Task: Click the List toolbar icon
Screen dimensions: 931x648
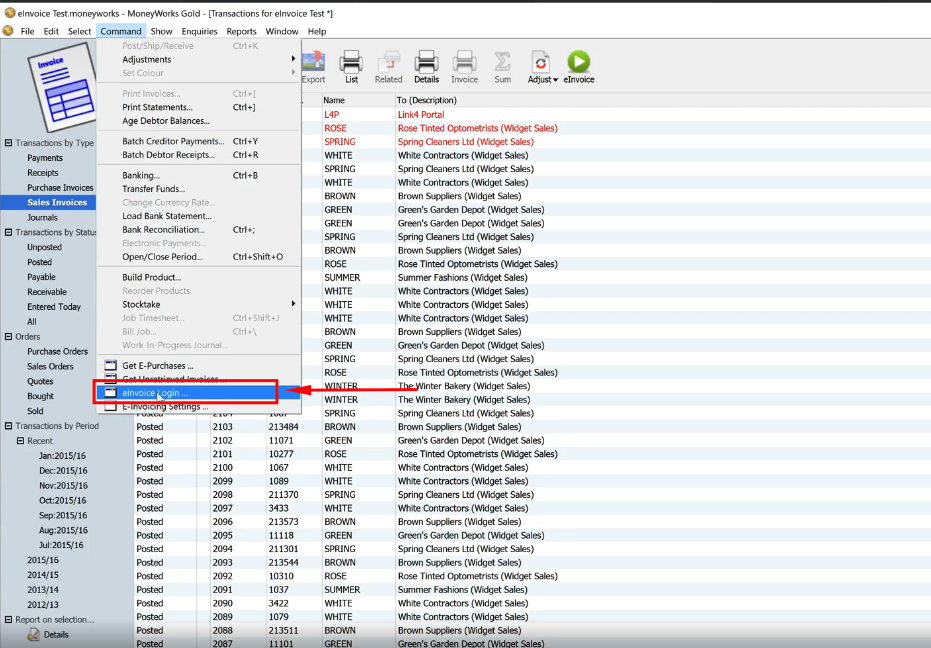Action: 351,62
